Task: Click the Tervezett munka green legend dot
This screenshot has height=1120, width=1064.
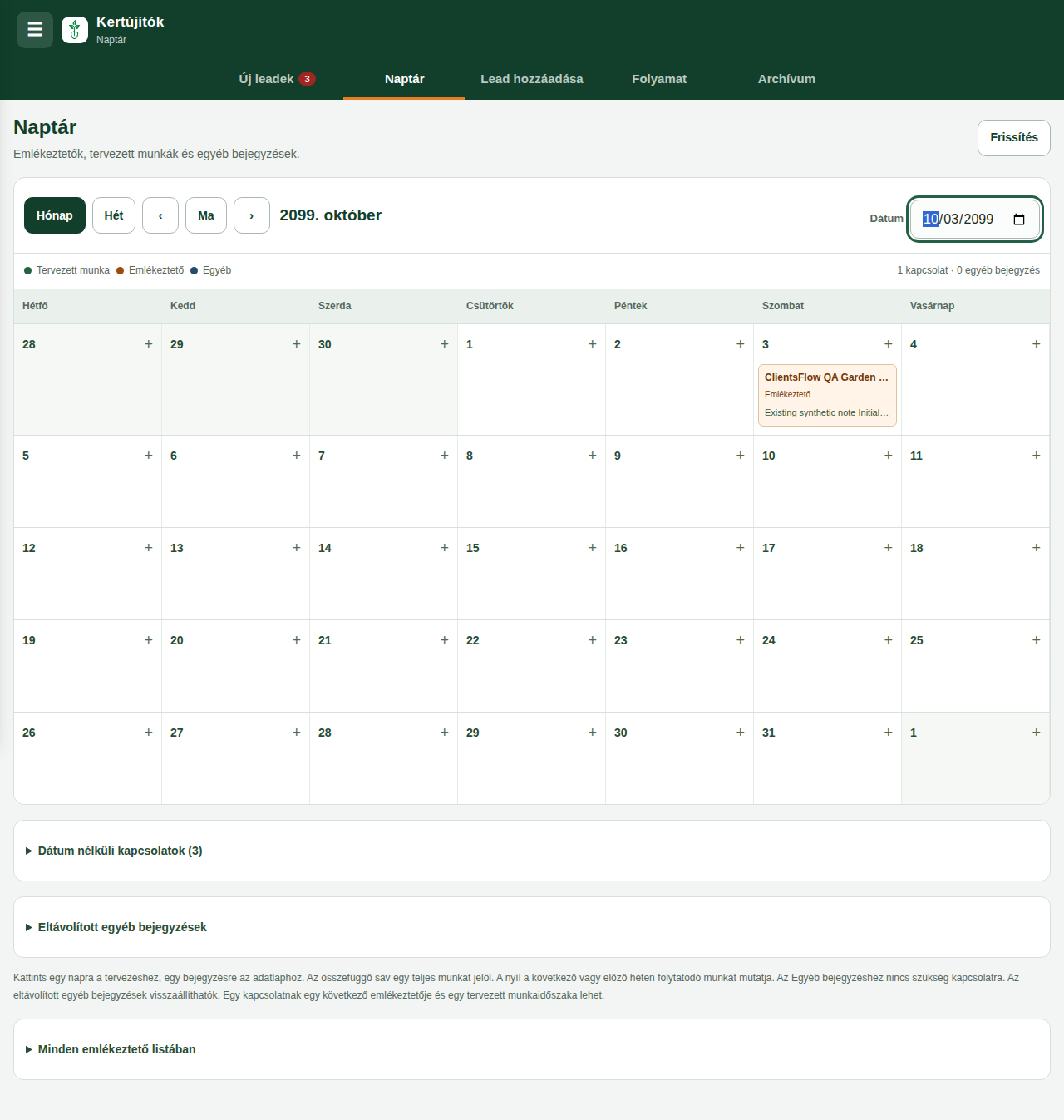Action: point(28,270)
